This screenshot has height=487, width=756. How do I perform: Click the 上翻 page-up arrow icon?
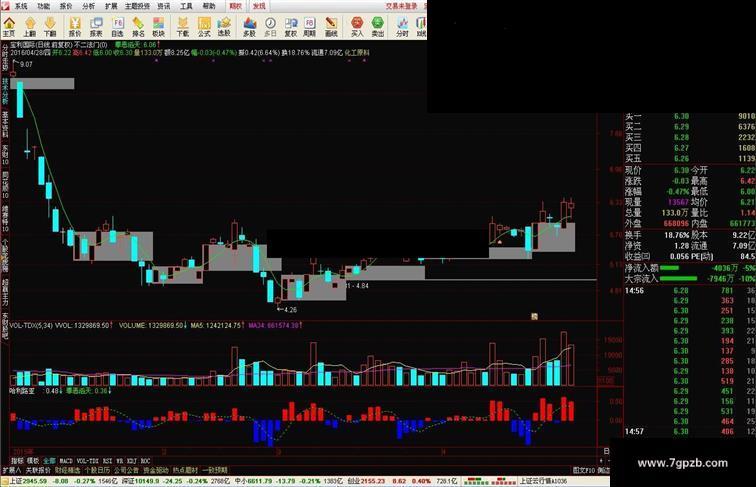coord(29,27)
